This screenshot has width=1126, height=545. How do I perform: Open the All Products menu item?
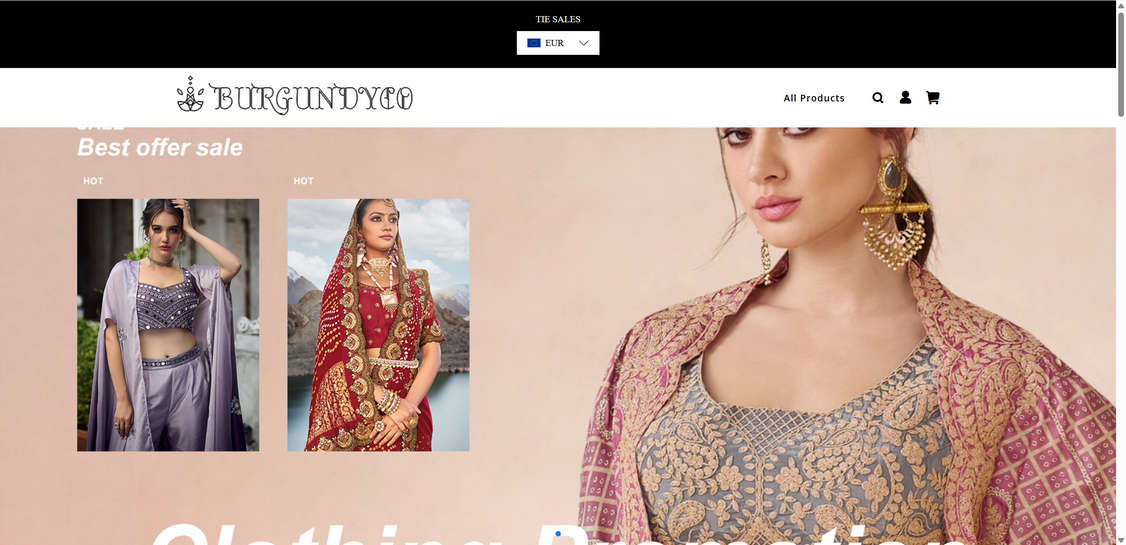click(814, 98)
